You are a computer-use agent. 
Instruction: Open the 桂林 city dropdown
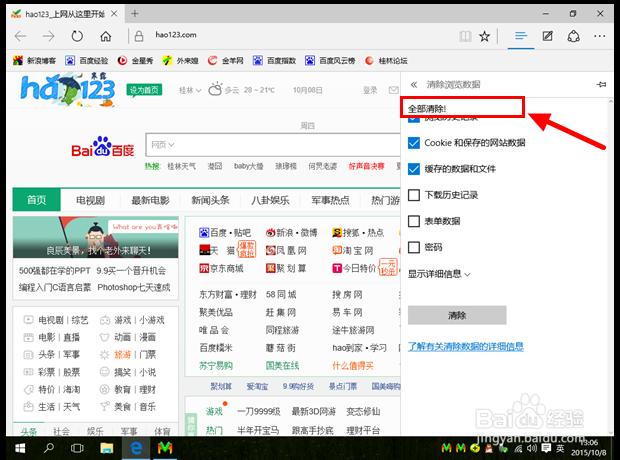190,90
